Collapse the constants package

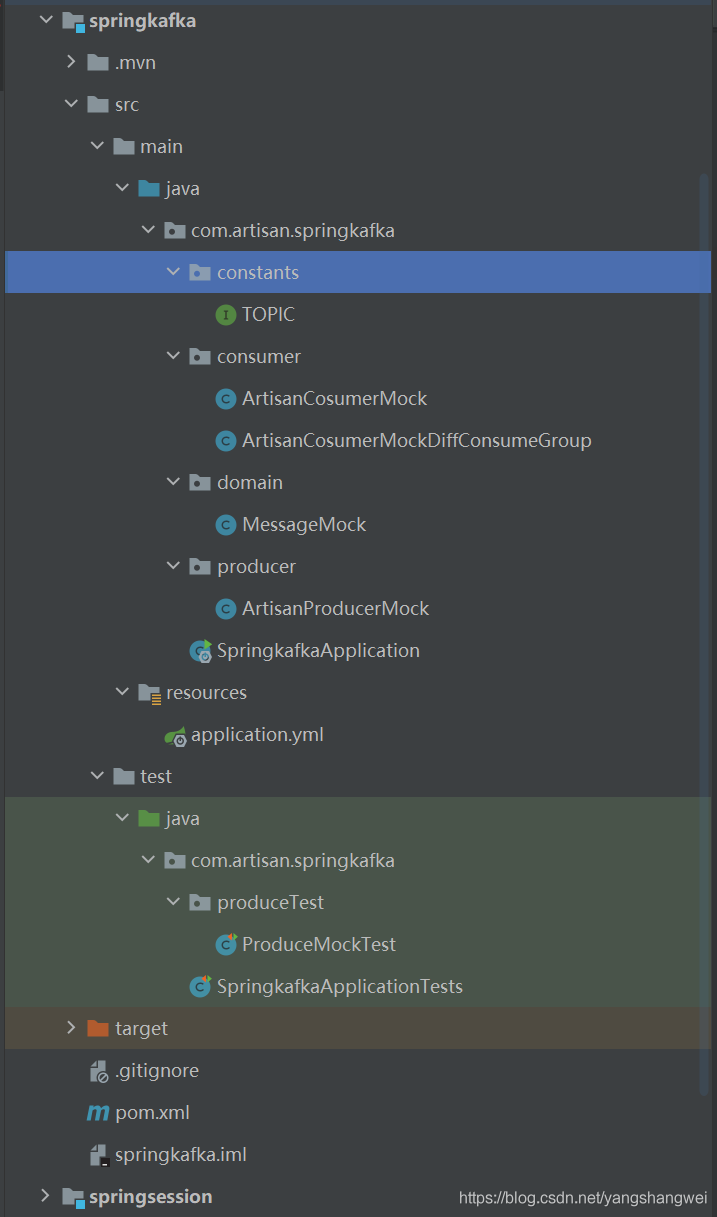click(x=173, y=273)
